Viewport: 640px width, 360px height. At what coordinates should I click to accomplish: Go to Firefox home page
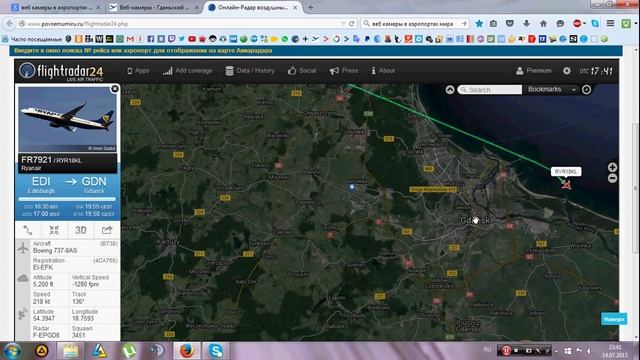click(x=543, y=24)
